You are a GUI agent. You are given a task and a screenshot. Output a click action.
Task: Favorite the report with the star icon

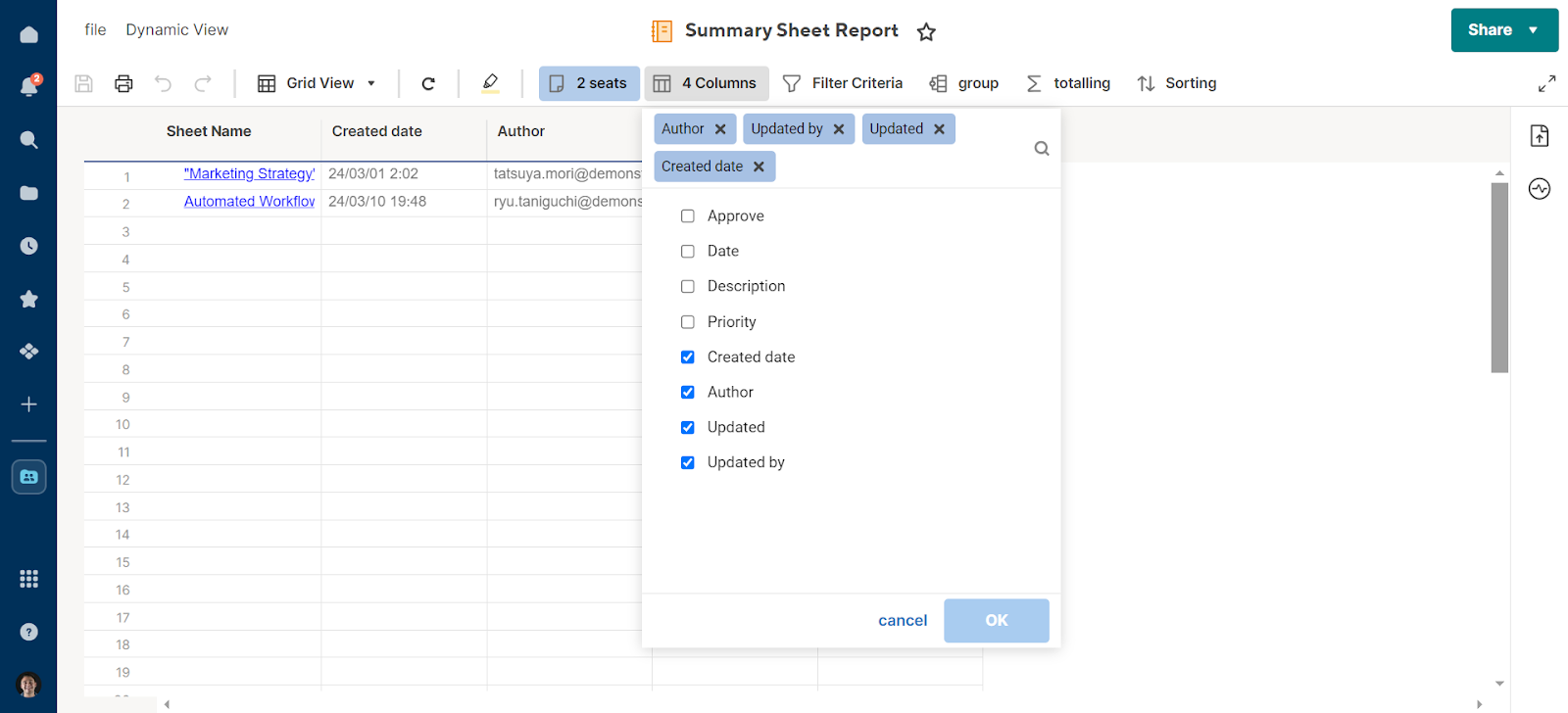[926, 32]
